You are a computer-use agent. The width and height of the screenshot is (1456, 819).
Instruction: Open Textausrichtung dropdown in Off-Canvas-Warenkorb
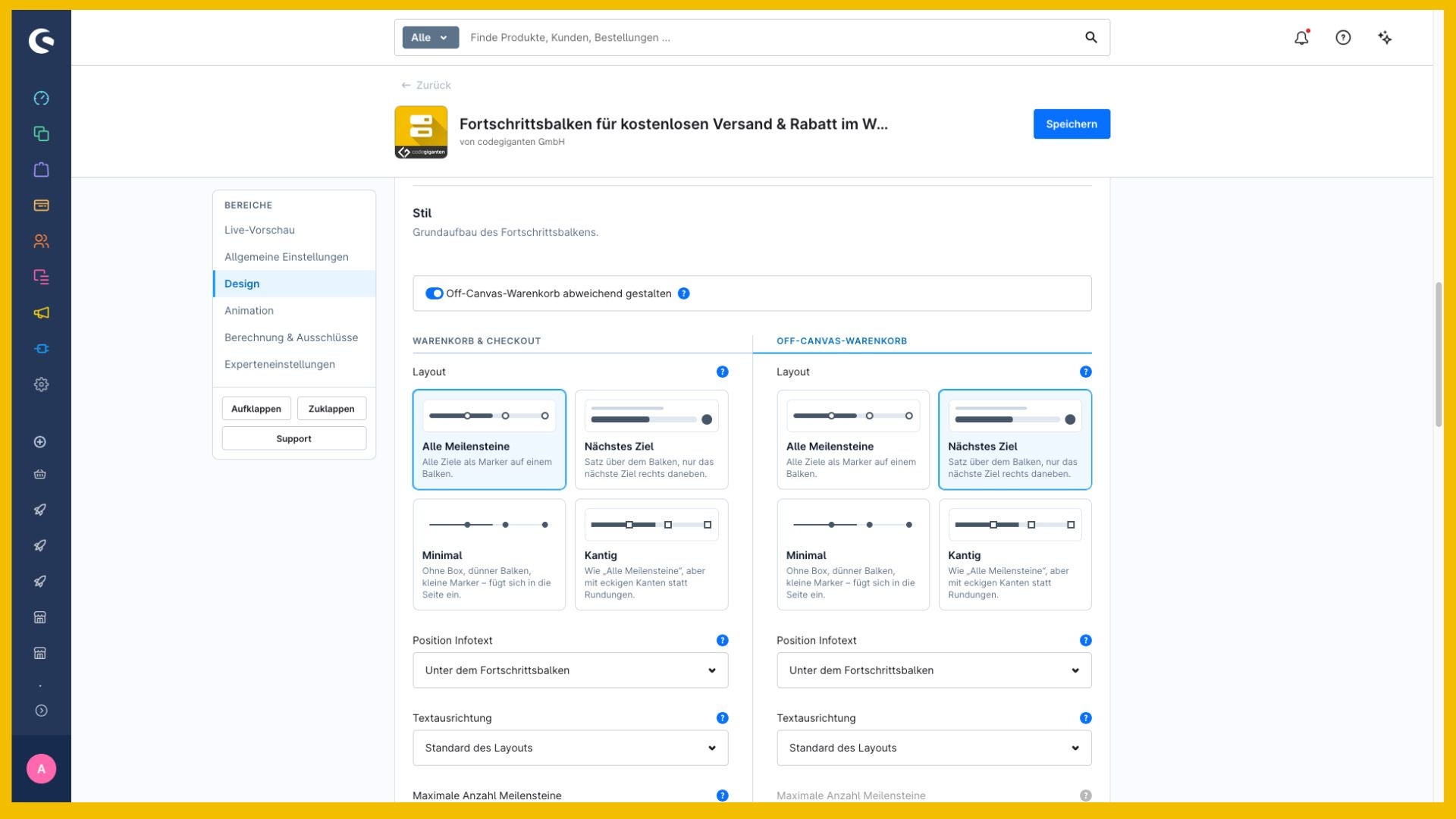(x=934, y=748)
